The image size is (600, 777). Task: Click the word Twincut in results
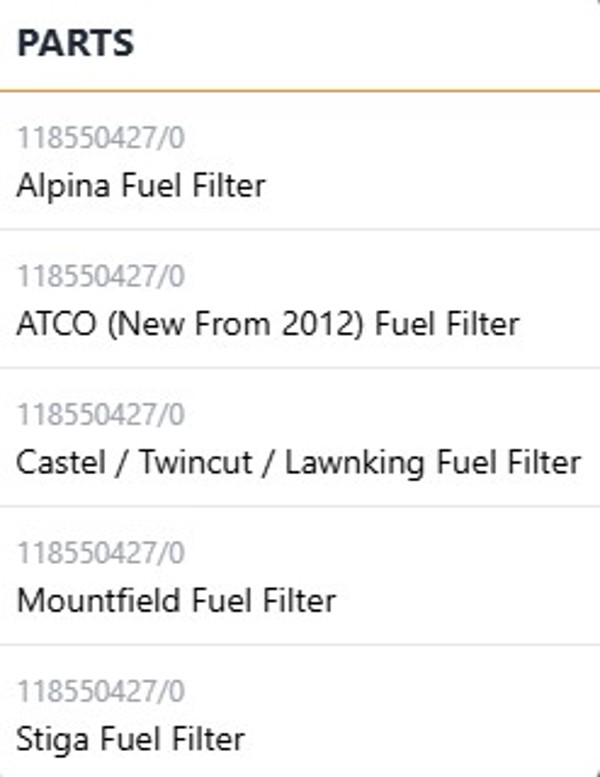(196, 462)
